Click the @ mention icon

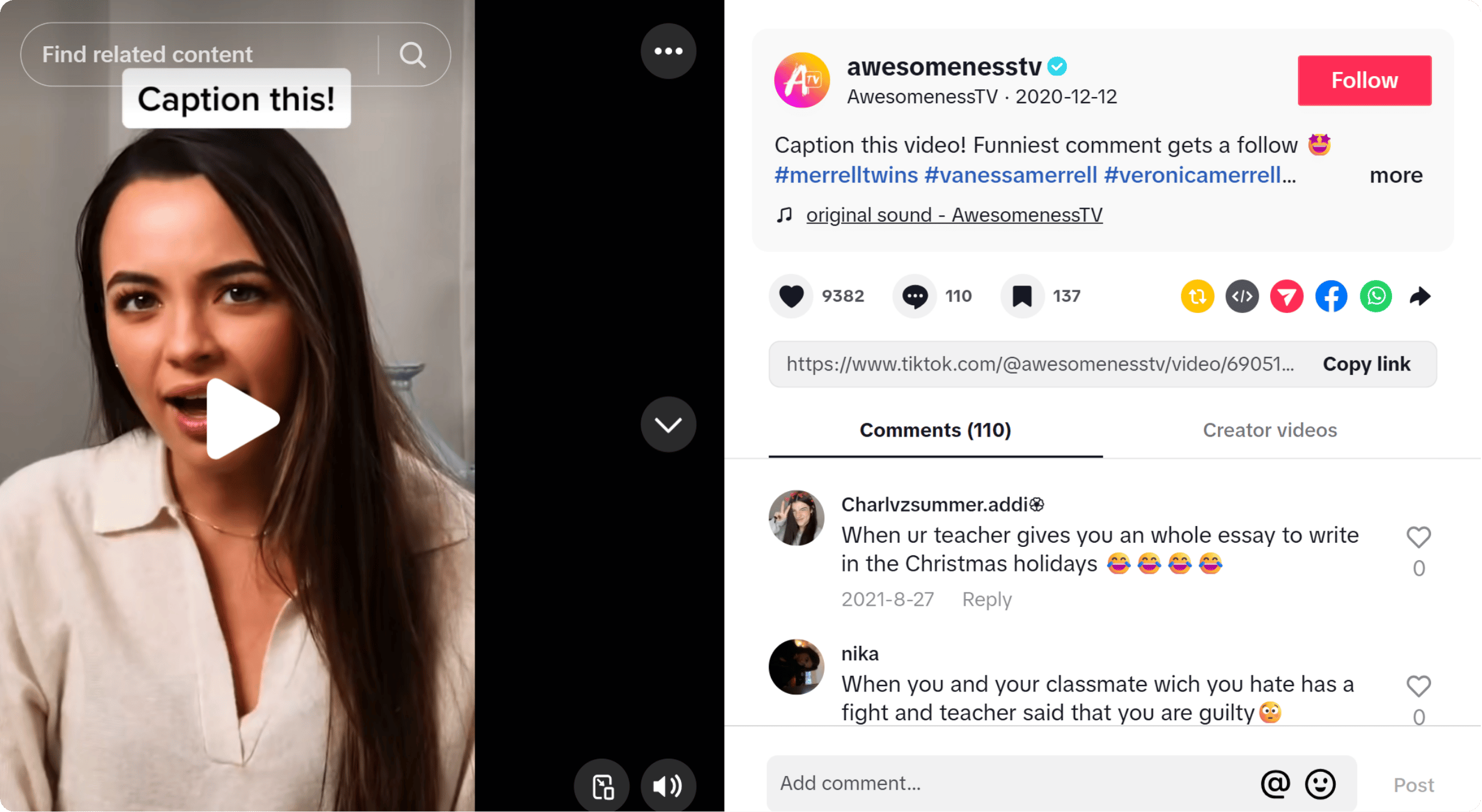1275,784
